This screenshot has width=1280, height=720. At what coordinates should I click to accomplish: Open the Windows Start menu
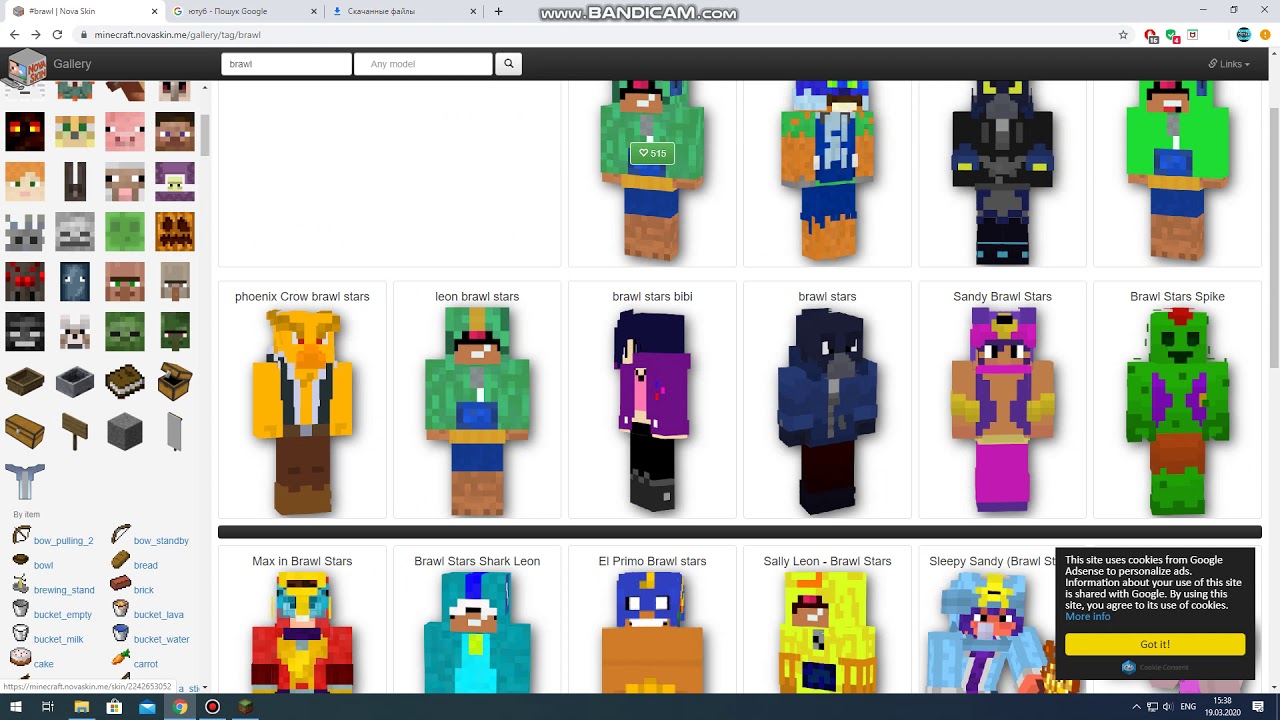(x=15, y=707)
